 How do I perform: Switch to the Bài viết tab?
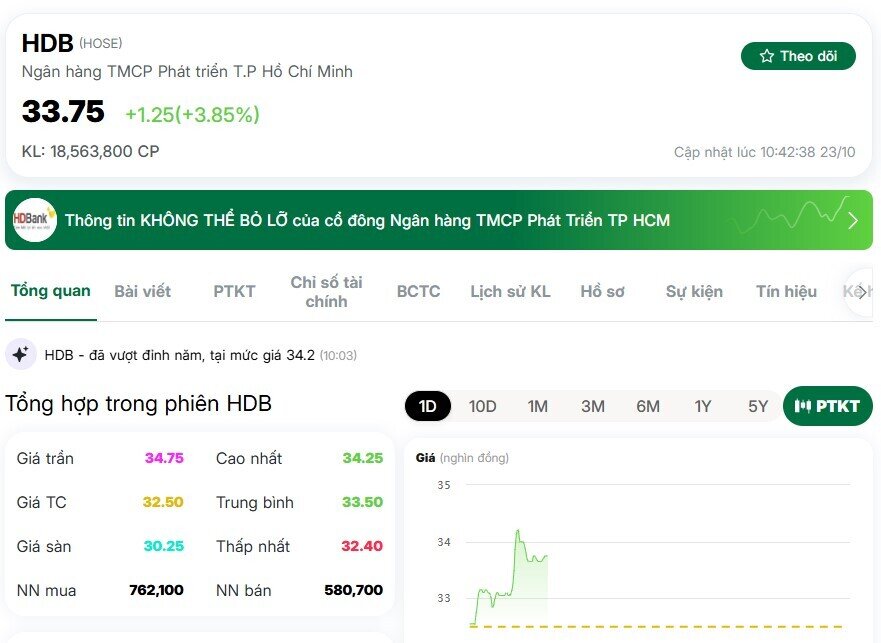coord(142,292)
